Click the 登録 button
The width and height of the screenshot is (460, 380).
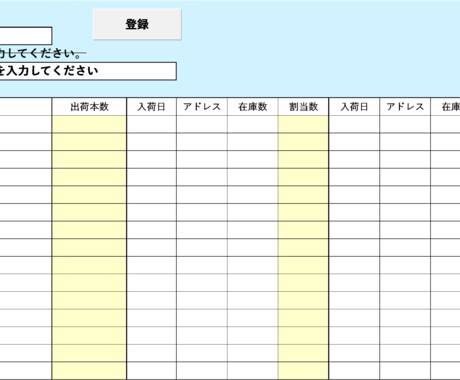[x=137, y=24]
